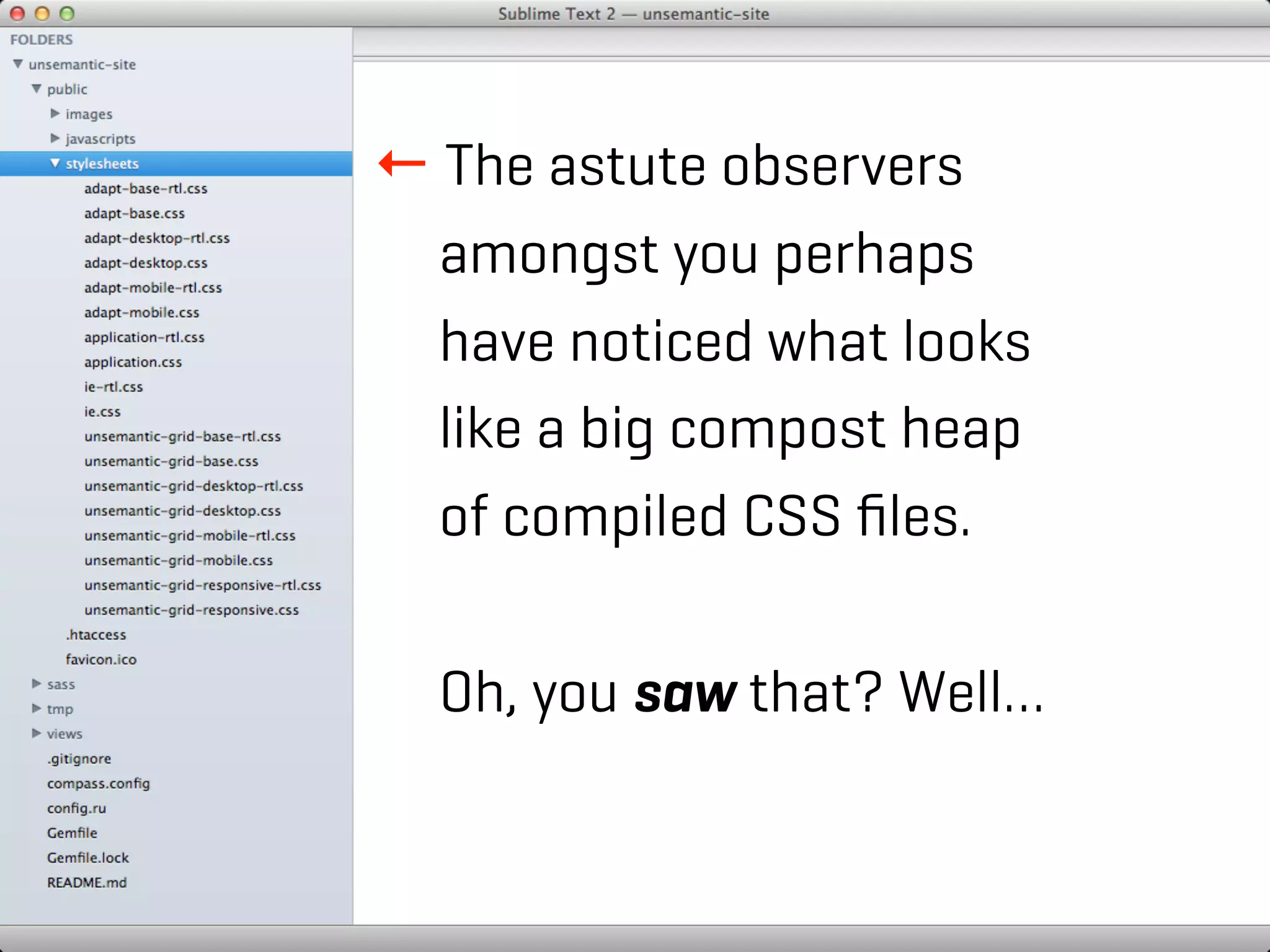Open README.md file

pyautogui.click(x=87, y=883)
